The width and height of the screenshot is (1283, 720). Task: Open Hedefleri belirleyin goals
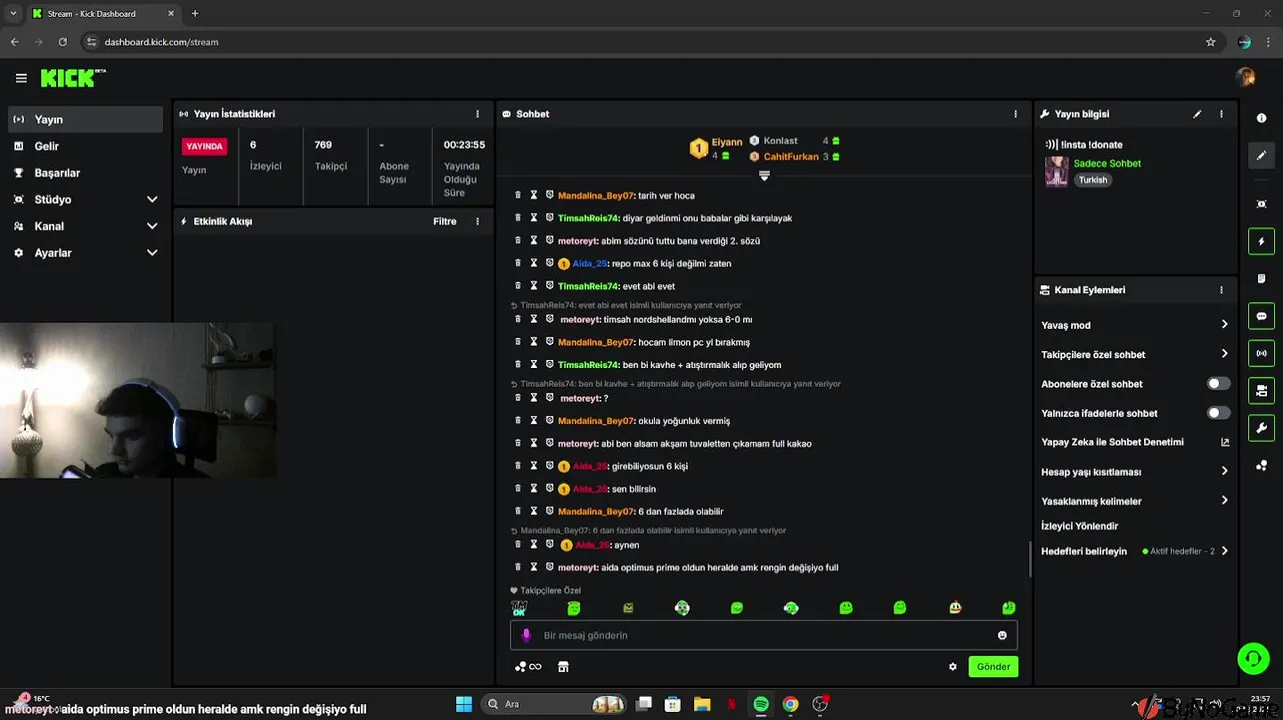[x=1134, y=551]
